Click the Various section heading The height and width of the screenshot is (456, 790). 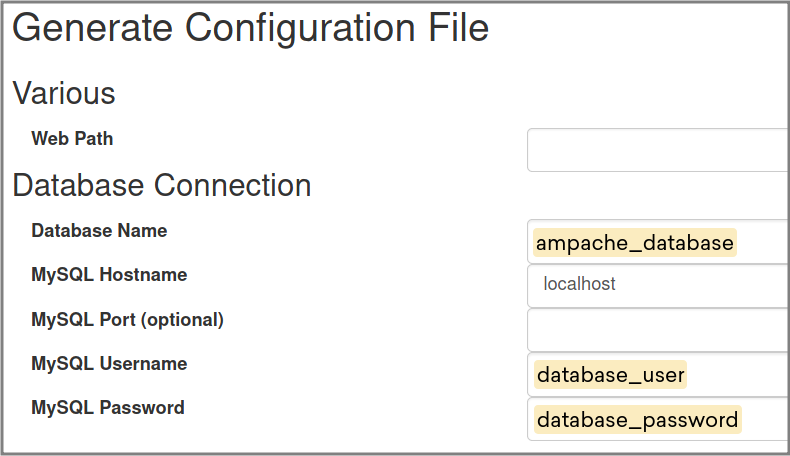(x=64, y=93)
